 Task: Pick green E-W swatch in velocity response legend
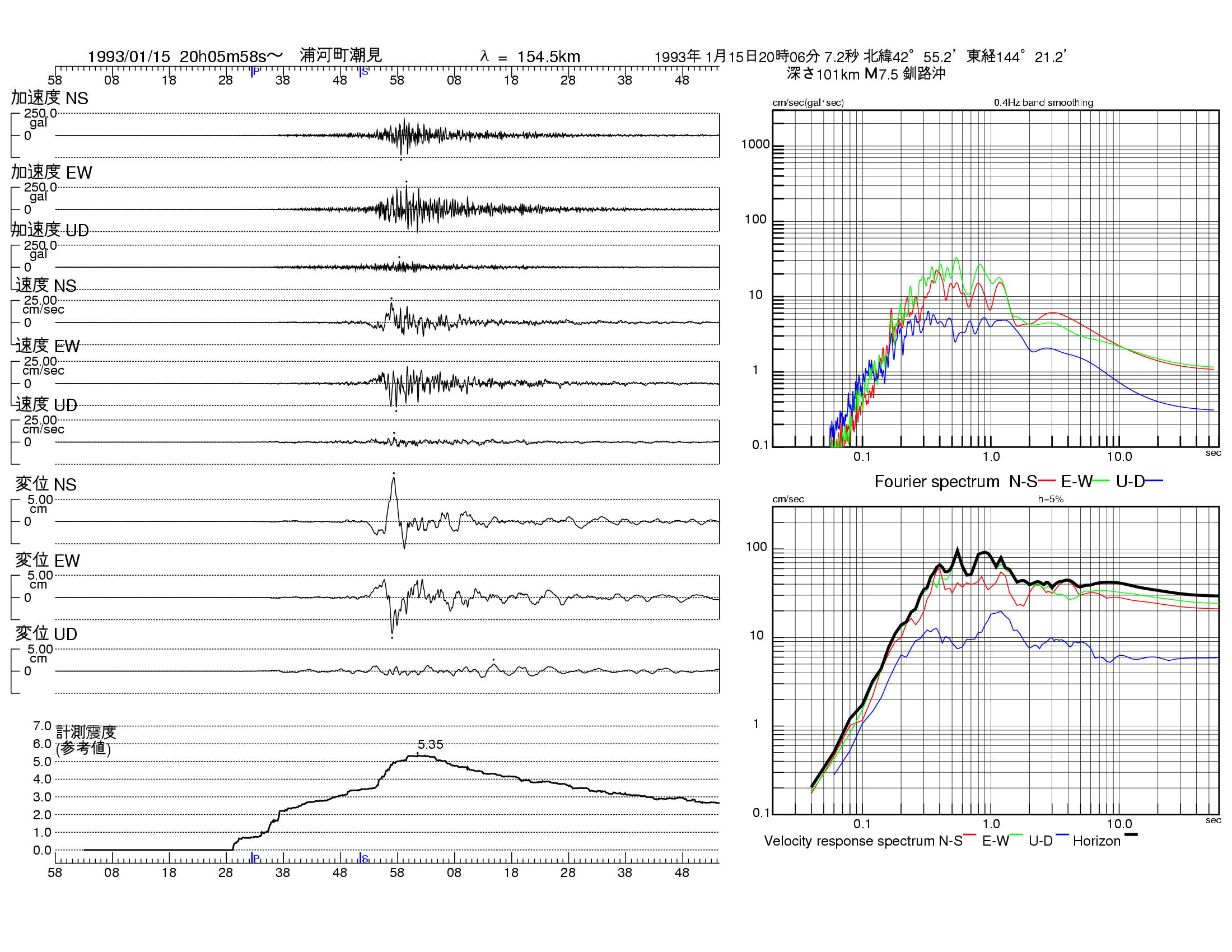pyautogui.click(x=1016, y=835)
